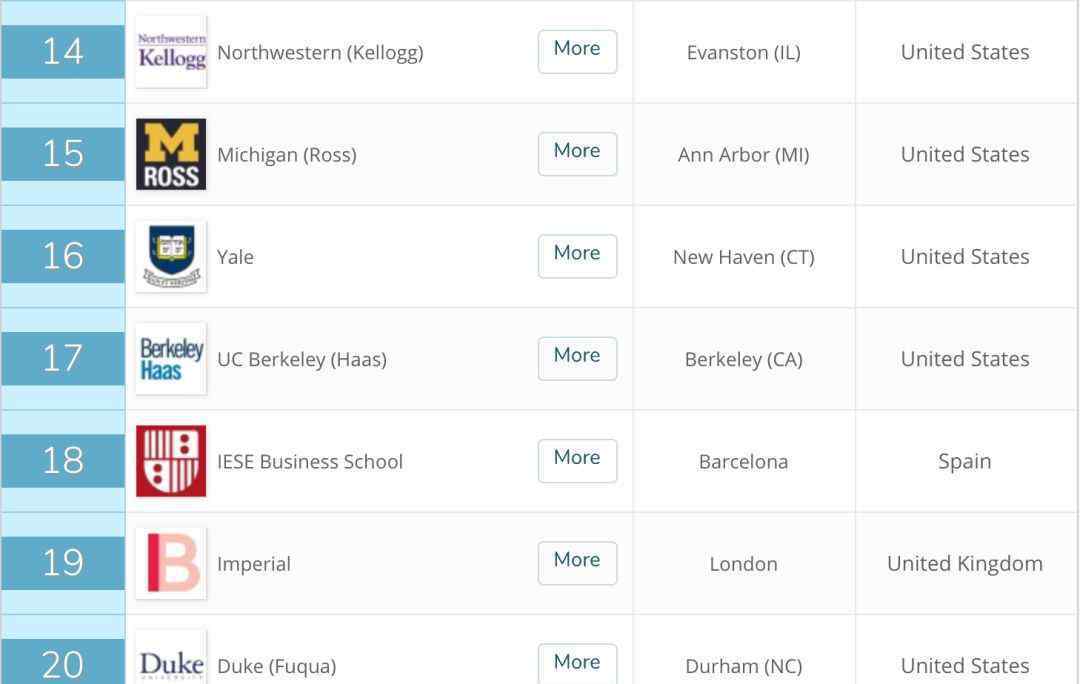The height and width of the screenshot is (684, 1080).
Task: Click the IESE Business School red logo
Action: (171, 461)
